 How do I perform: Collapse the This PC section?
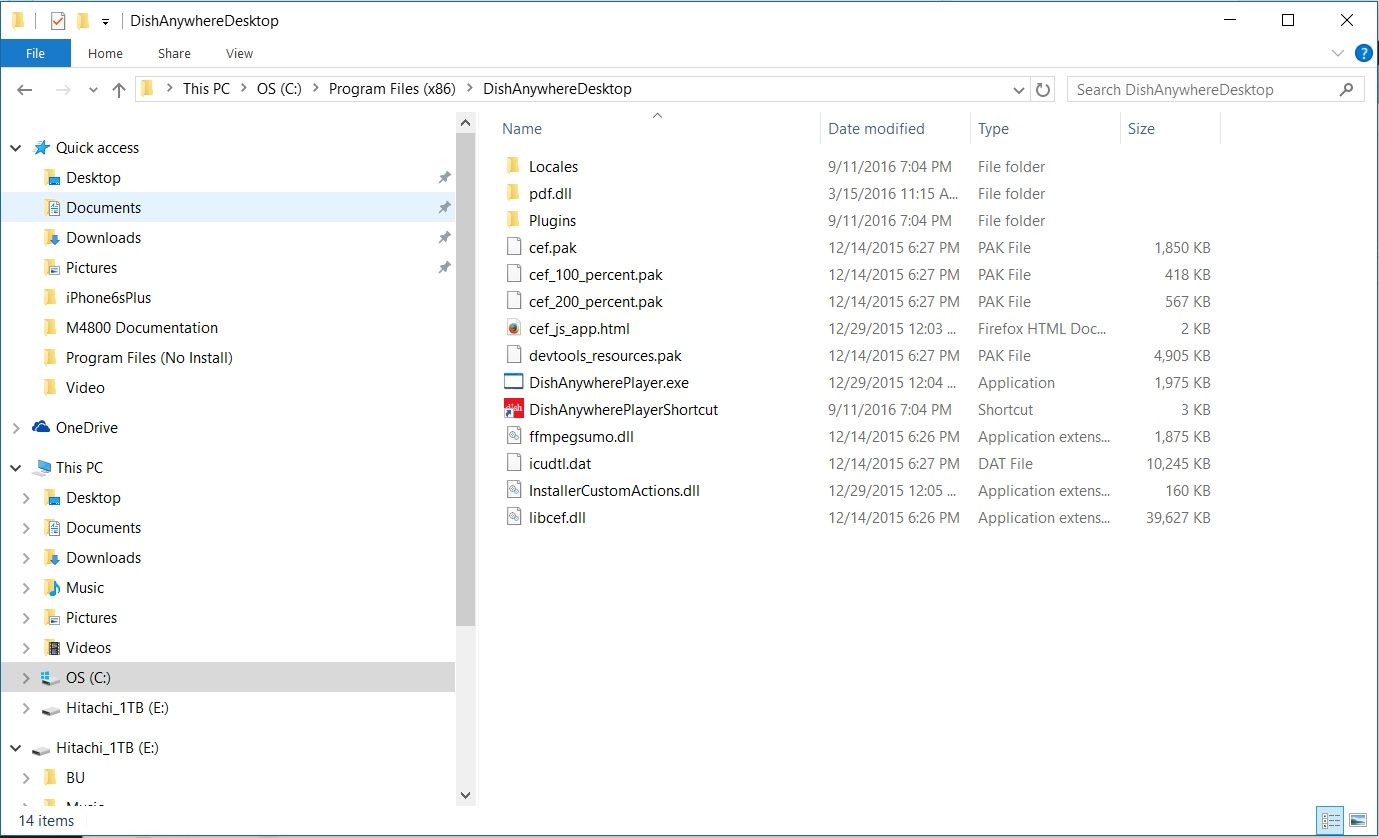[x=15, y=468]
